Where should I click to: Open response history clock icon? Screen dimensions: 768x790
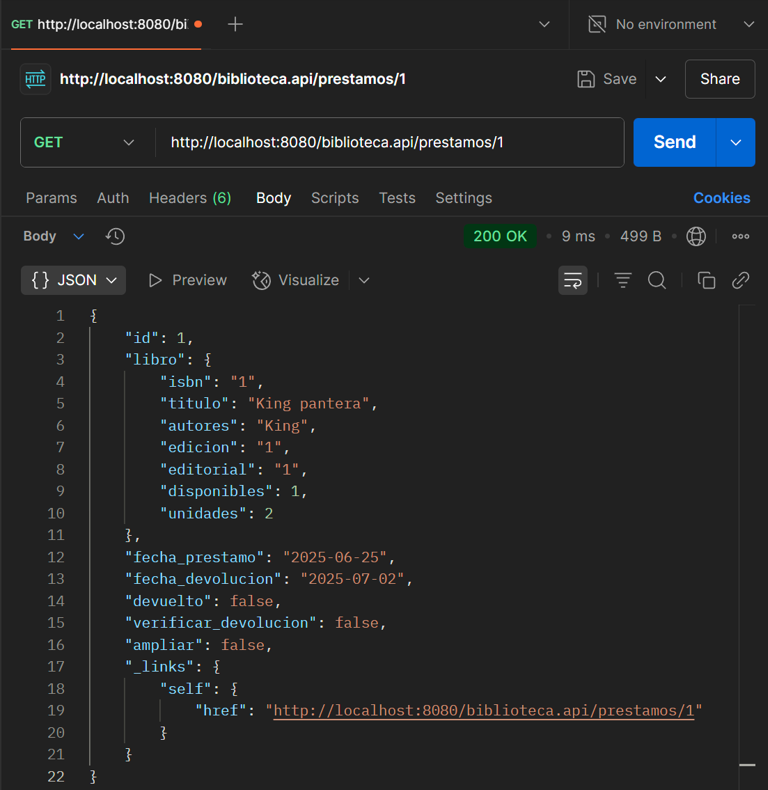[115, 236]
